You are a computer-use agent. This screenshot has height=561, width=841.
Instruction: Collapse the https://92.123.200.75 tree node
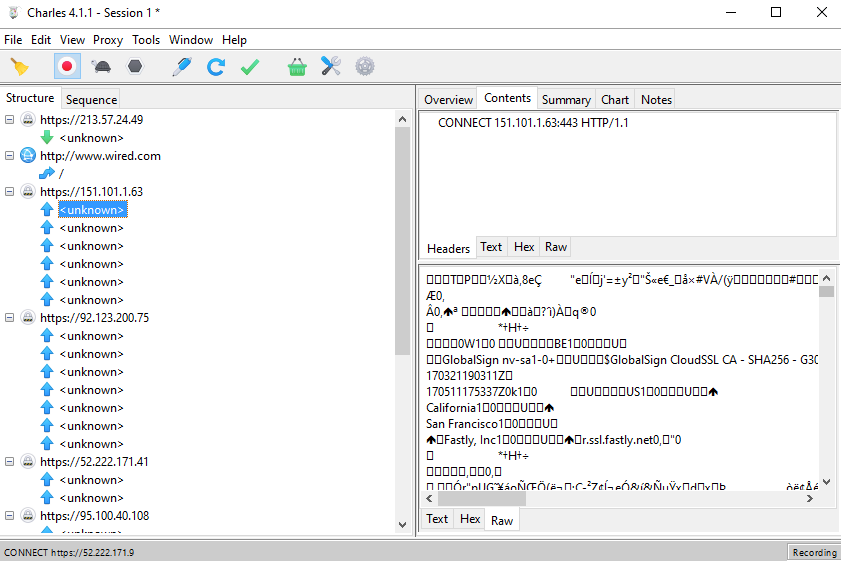10,318
